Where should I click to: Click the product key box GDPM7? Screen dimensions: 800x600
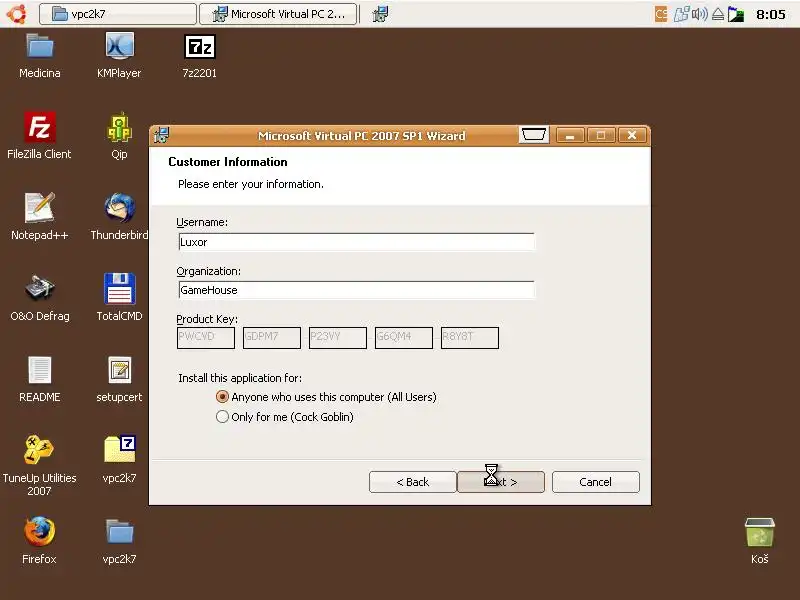272,337
